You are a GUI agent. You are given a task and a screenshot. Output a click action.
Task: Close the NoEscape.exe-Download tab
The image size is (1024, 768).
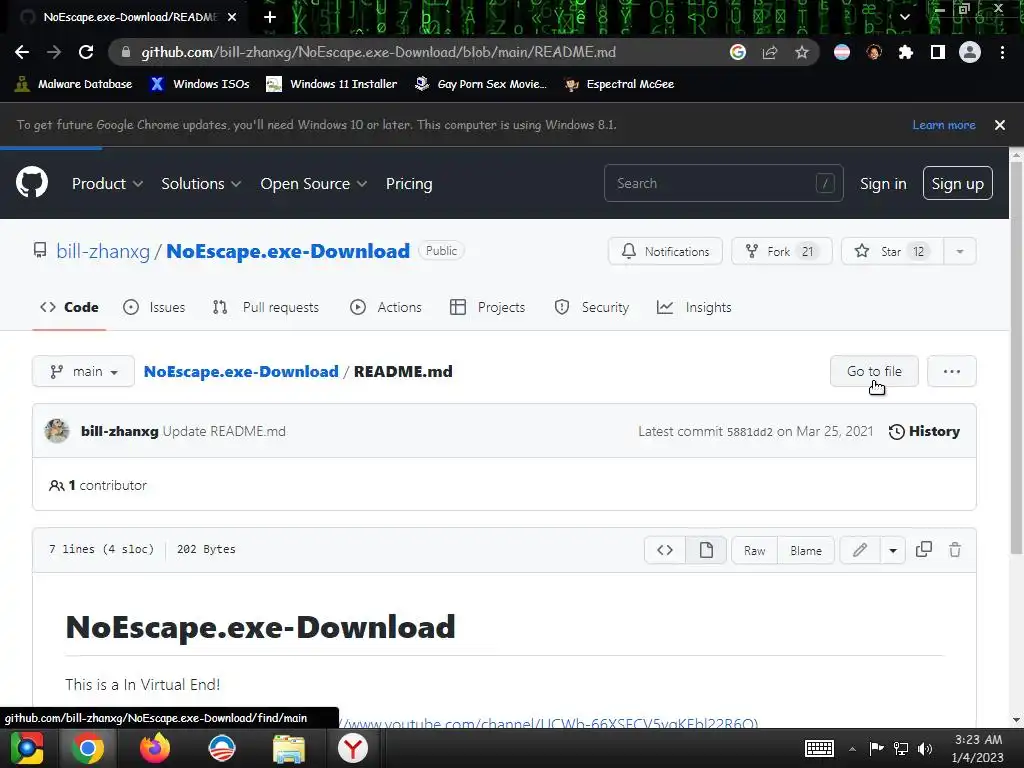pyautogui.click(x=232, y=17)
